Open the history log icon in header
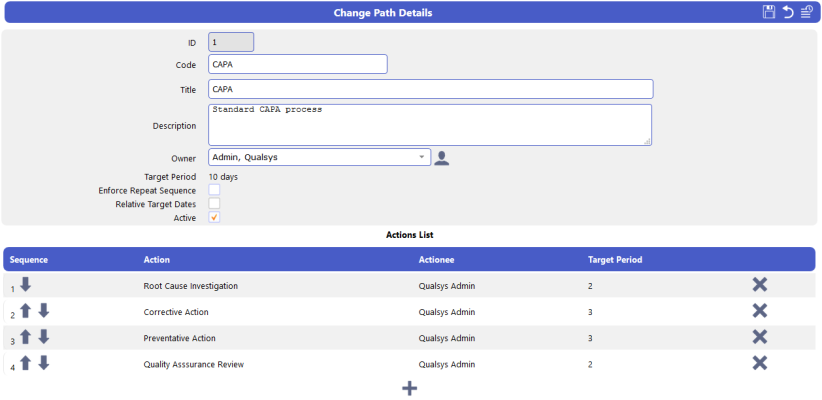The height and width of the screenshot is (400, 822). [807, 13]
